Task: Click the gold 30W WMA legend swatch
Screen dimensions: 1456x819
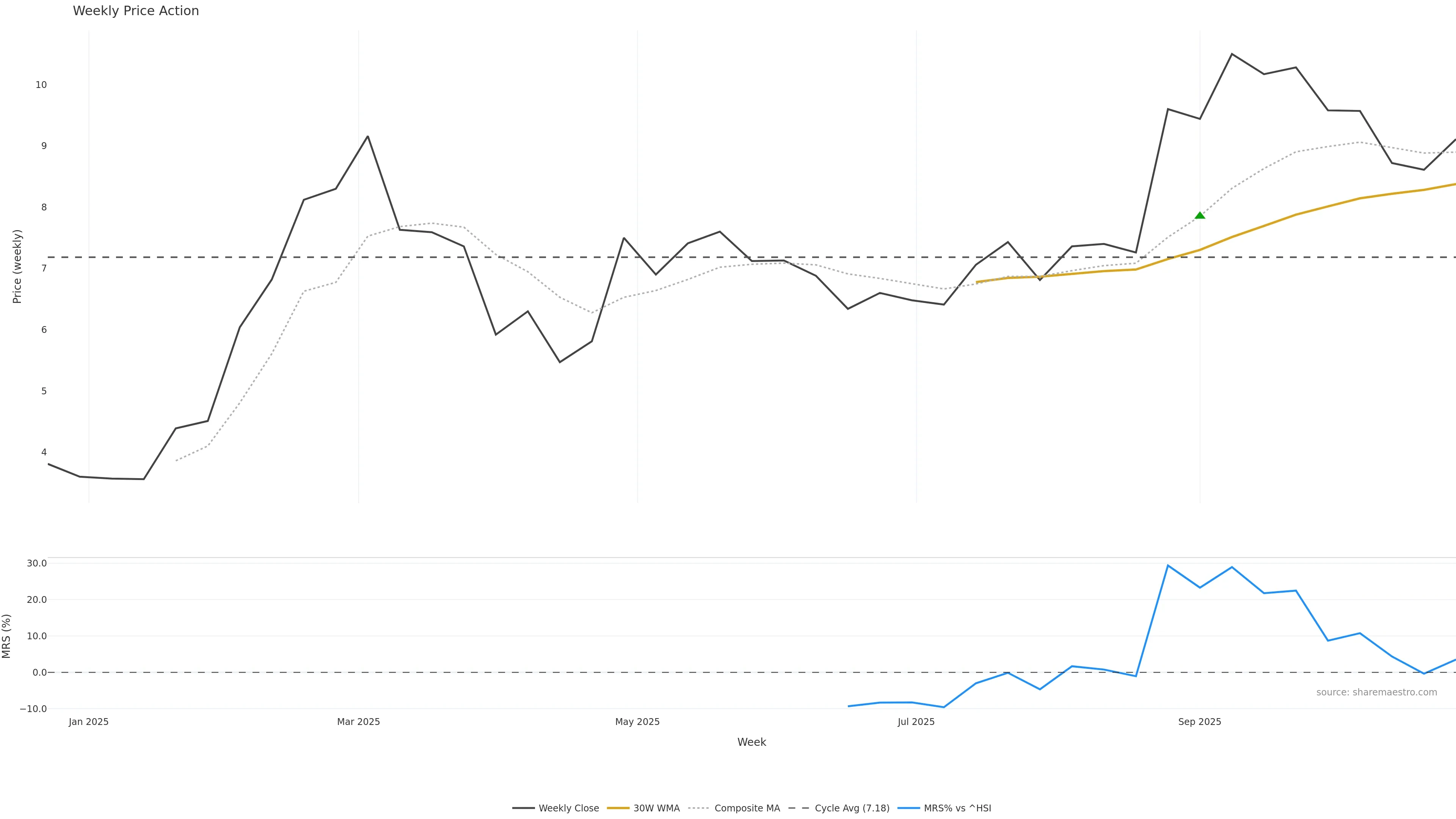Action: click(618, 808)
